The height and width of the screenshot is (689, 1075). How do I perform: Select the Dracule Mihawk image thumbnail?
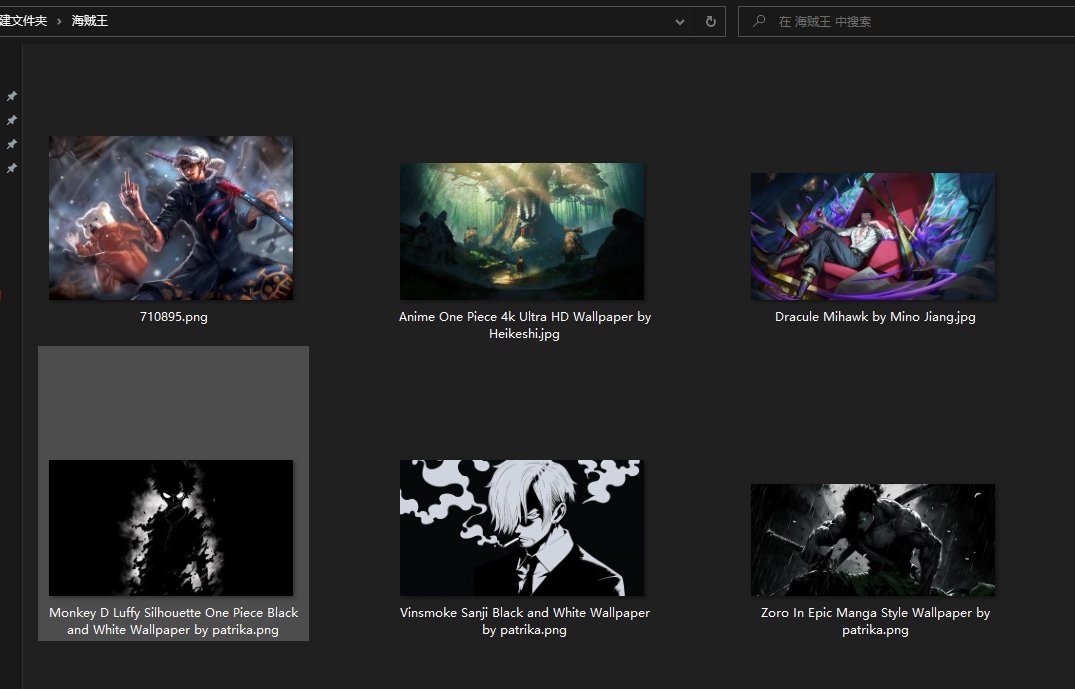(873, 236)
